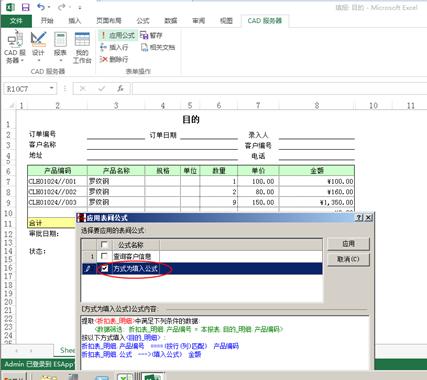Image resolution: width=427 pixels, height=380 pixels.
Task: Click the 暂存 temporary save icon
Action: (144, 35)
